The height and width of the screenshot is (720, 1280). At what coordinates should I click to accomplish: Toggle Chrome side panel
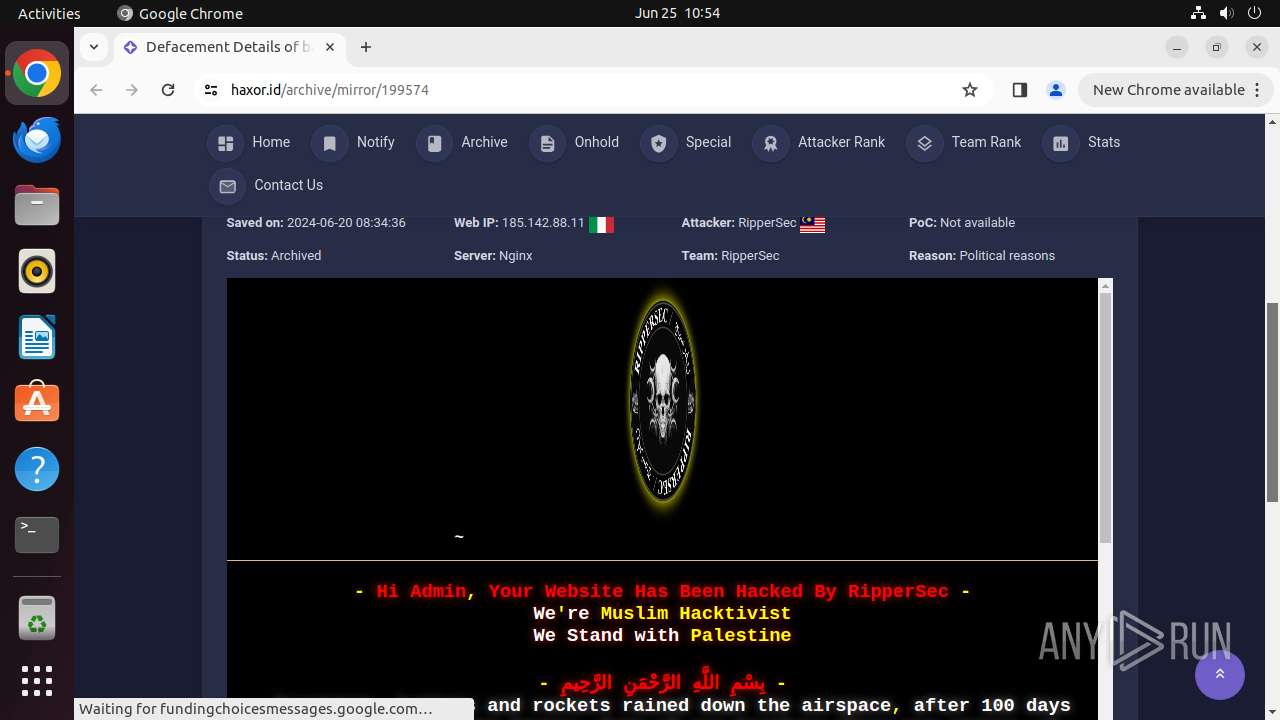1020,90
